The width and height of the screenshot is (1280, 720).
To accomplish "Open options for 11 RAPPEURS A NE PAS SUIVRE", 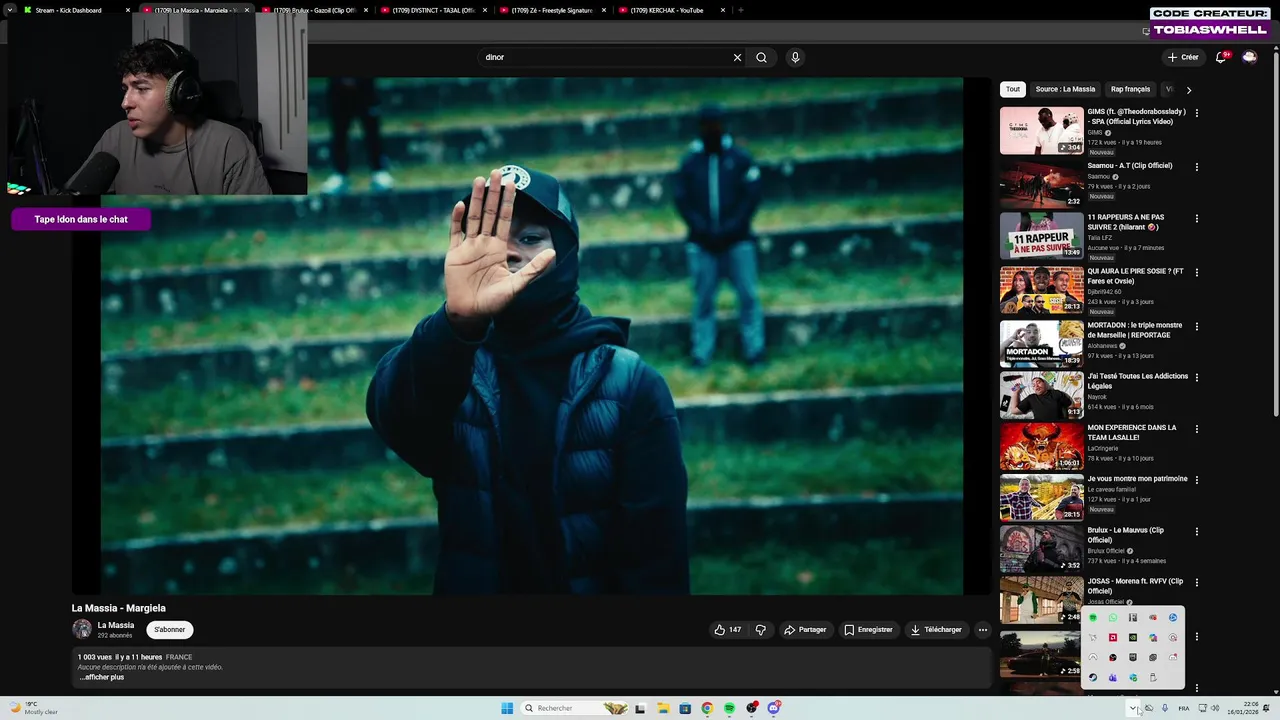I will tap(1196, 219).
